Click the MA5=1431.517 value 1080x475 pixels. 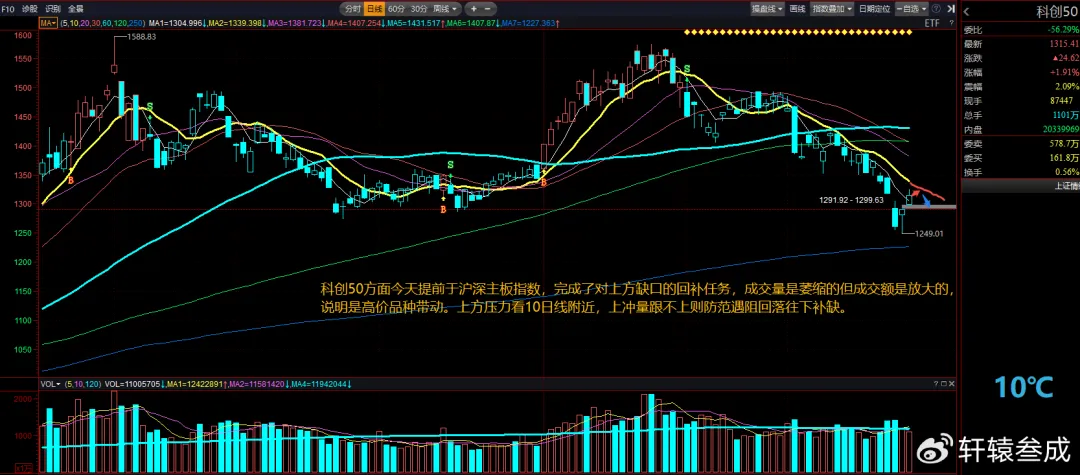415,23
